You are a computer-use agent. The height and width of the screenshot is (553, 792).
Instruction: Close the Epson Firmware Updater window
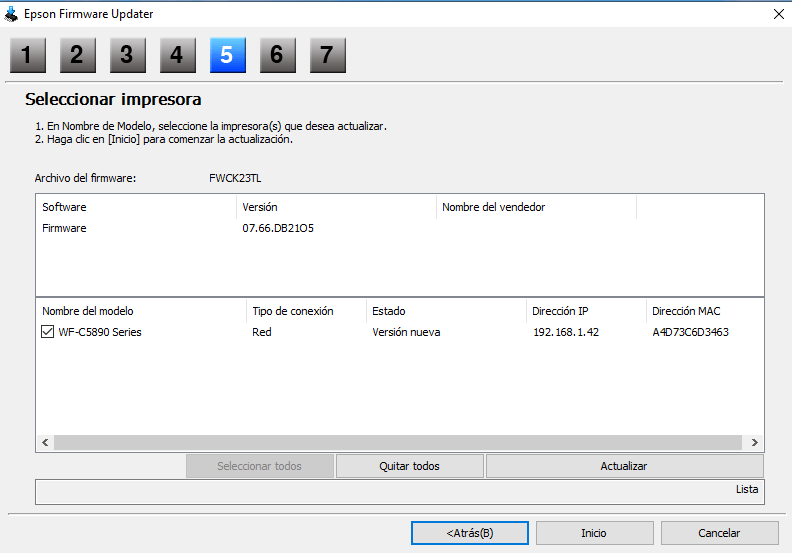pyautogui.click(x=778, y=14)
